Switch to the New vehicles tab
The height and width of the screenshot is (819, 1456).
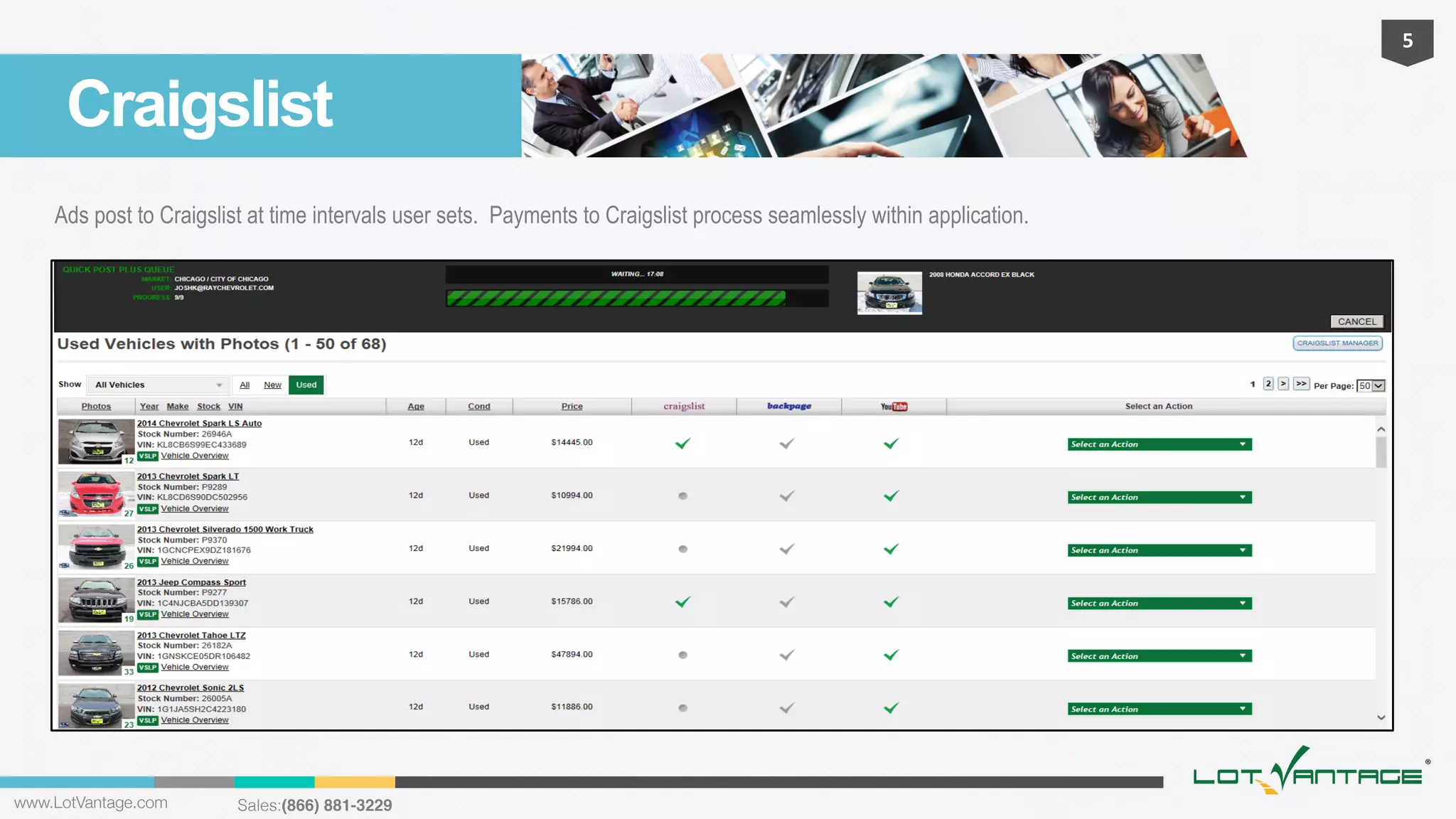point(272,385)
